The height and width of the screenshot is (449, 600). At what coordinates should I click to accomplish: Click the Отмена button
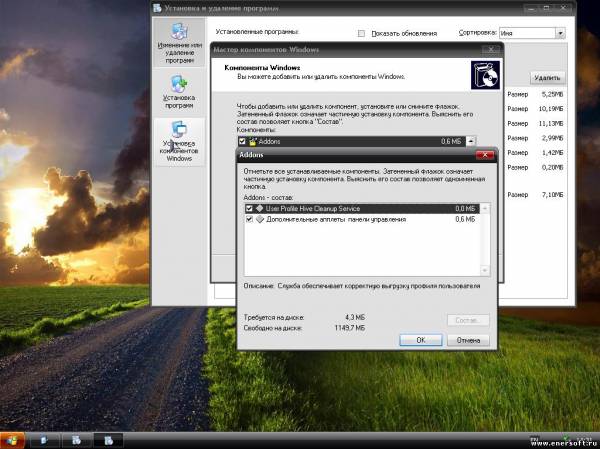pos(468,340)
